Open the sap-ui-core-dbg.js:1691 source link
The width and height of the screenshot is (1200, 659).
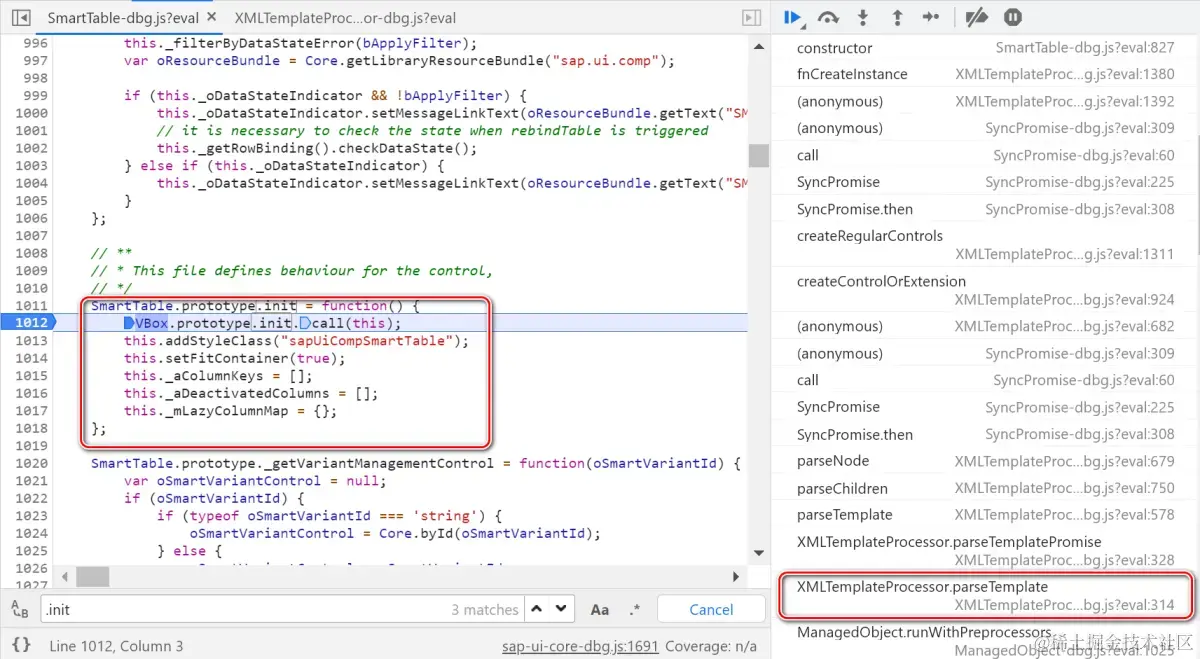[x=580, y=646]
